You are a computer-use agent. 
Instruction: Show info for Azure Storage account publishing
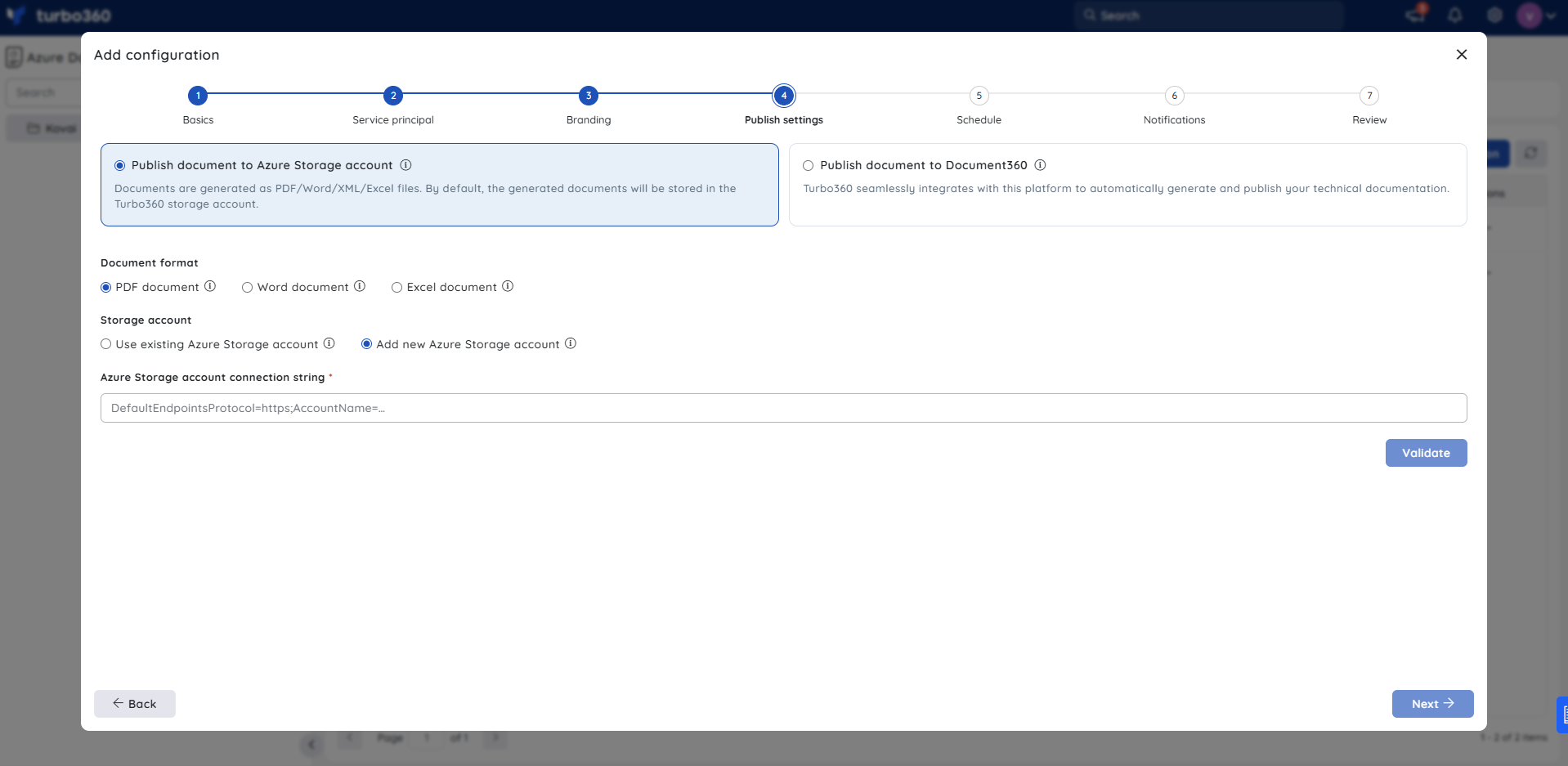[405, 165]
